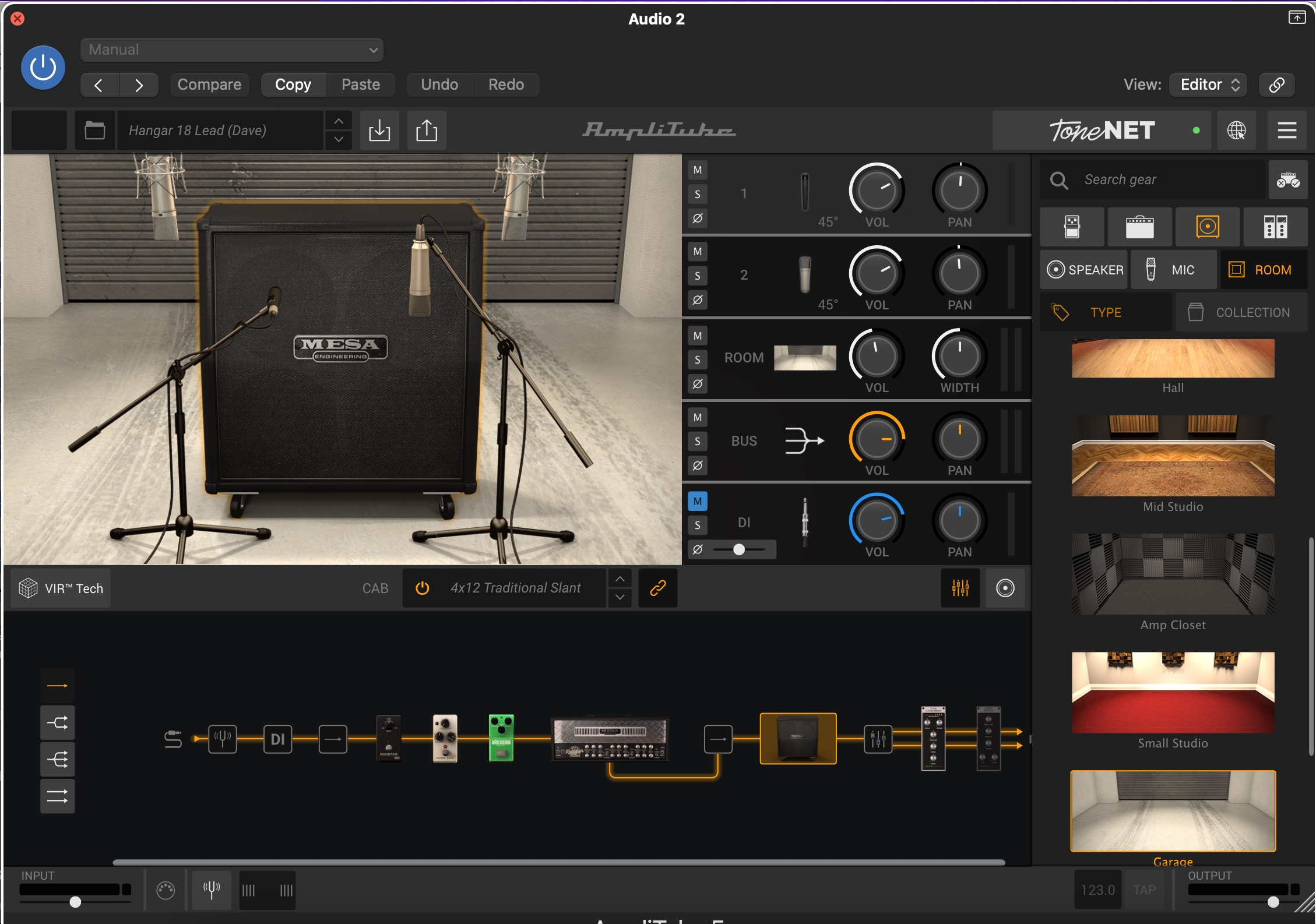The image size is (1316, 924).
Task: Click the Compare button
Action: tap(209, 84)
